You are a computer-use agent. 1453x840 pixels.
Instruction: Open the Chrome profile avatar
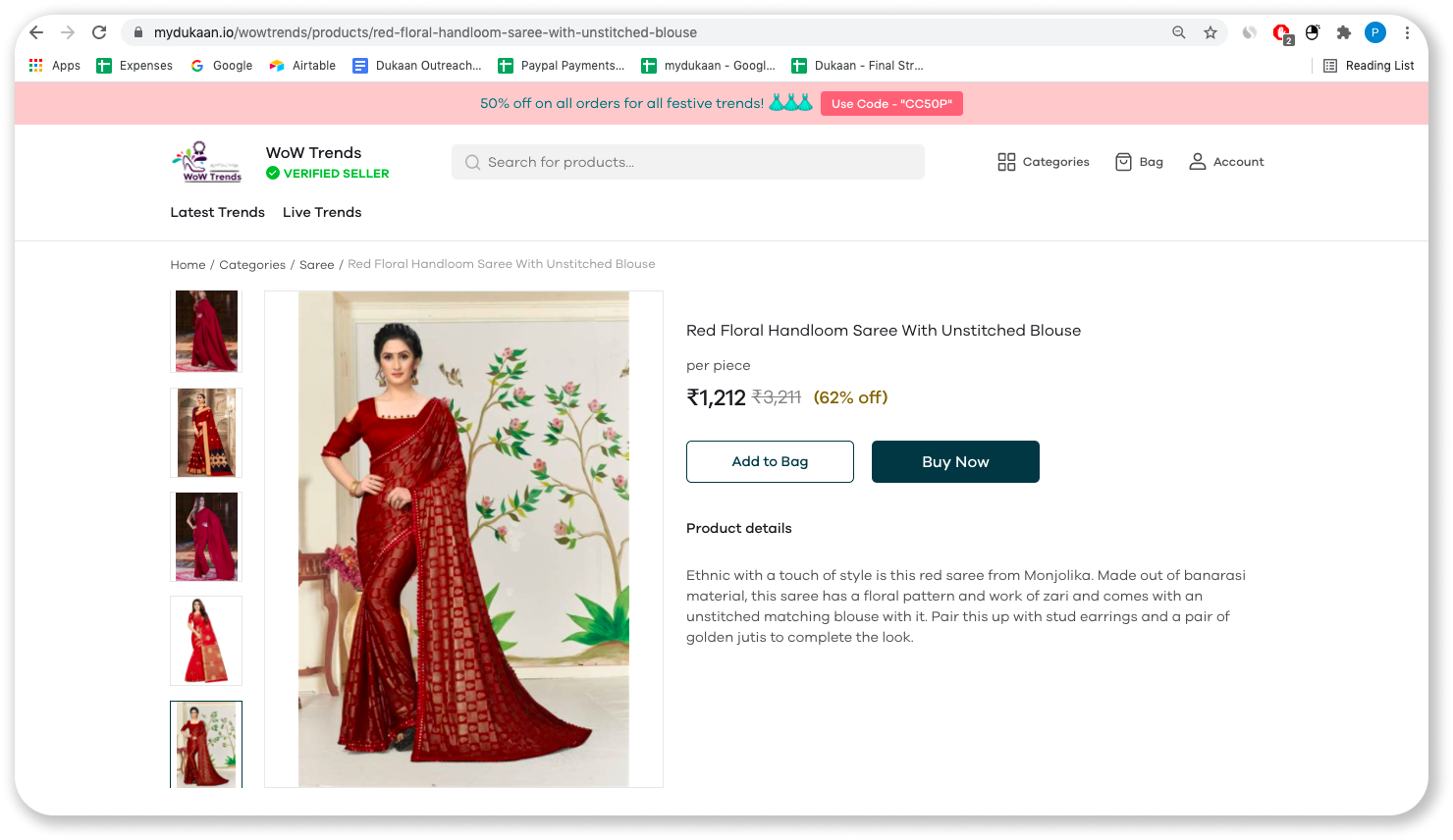(x=1375, y=32)
